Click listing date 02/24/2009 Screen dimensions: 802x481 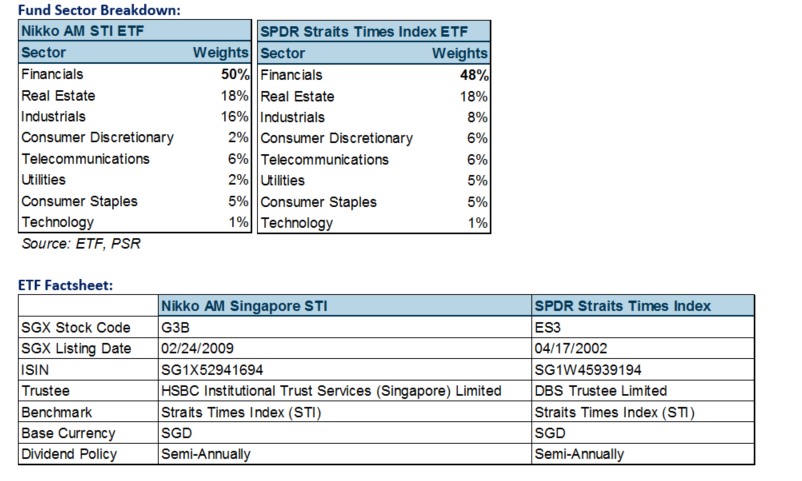[197, 348]
